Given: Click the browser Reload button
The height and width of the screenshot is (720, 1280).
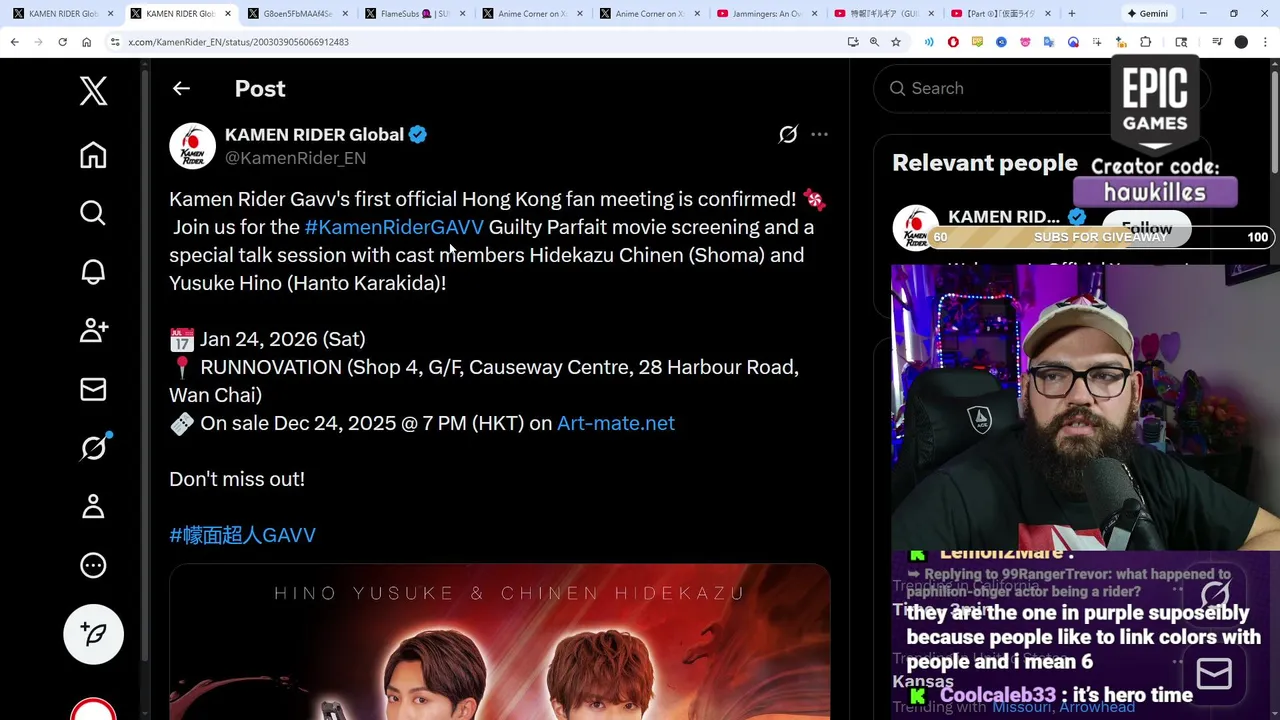Looking at the screenshot, I should [62, 42].
